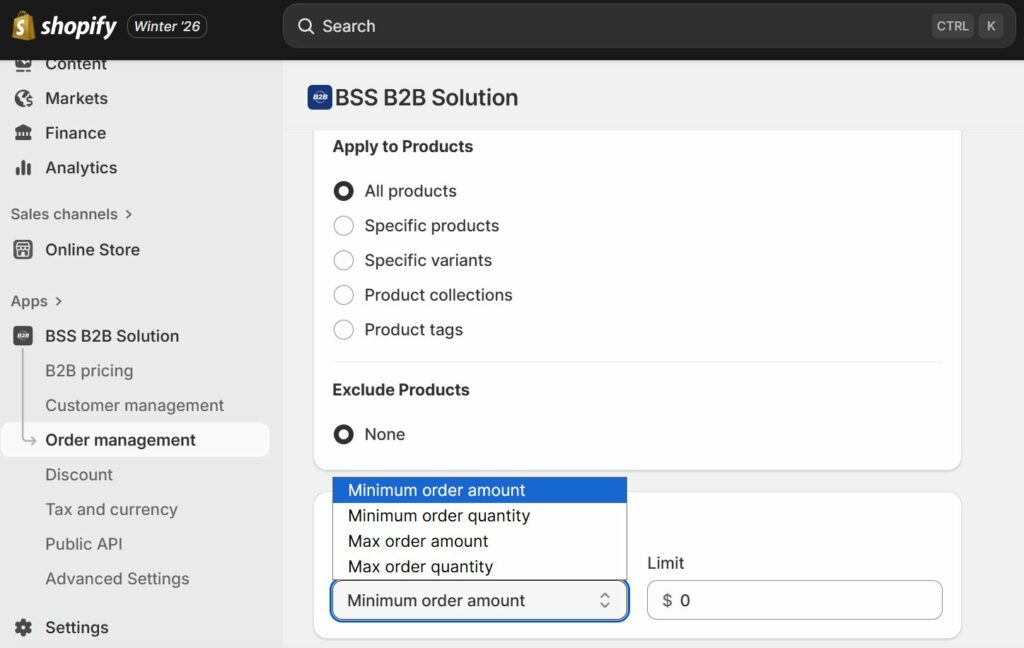The height and width of the screenshot is (648, 1024).
Task: Open the Online Store sidebar link
Action: point(92,250)
